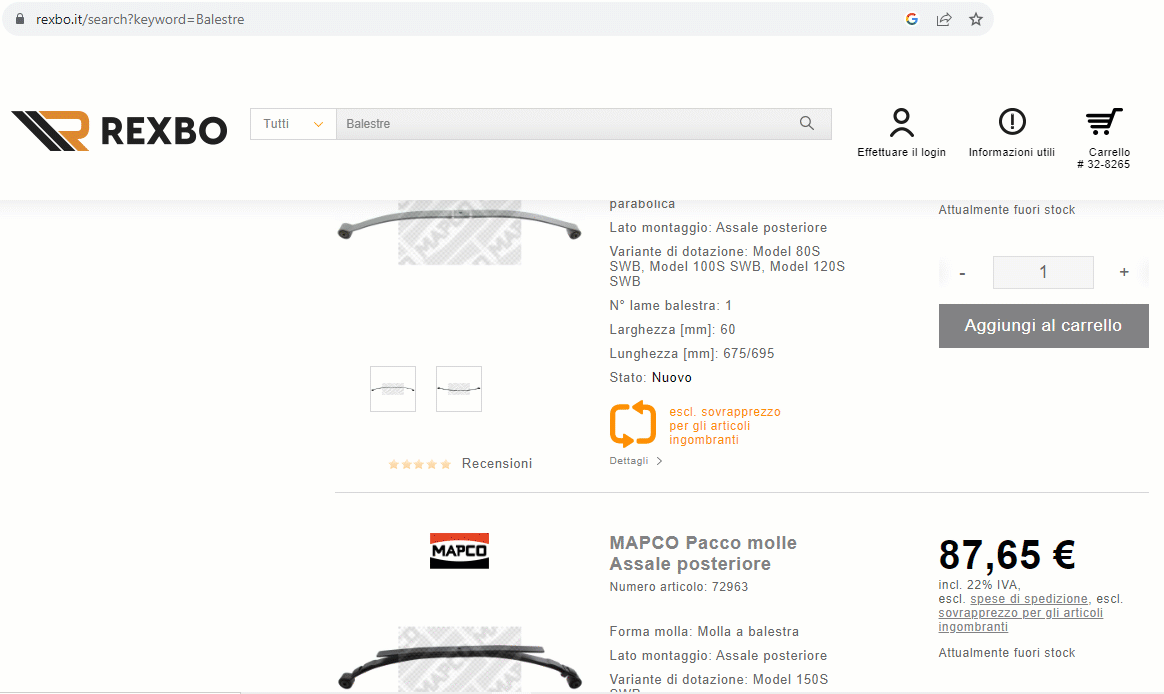
Task: Open the Informazioni utili exclamation icon
Action: tap(1012, 122)
